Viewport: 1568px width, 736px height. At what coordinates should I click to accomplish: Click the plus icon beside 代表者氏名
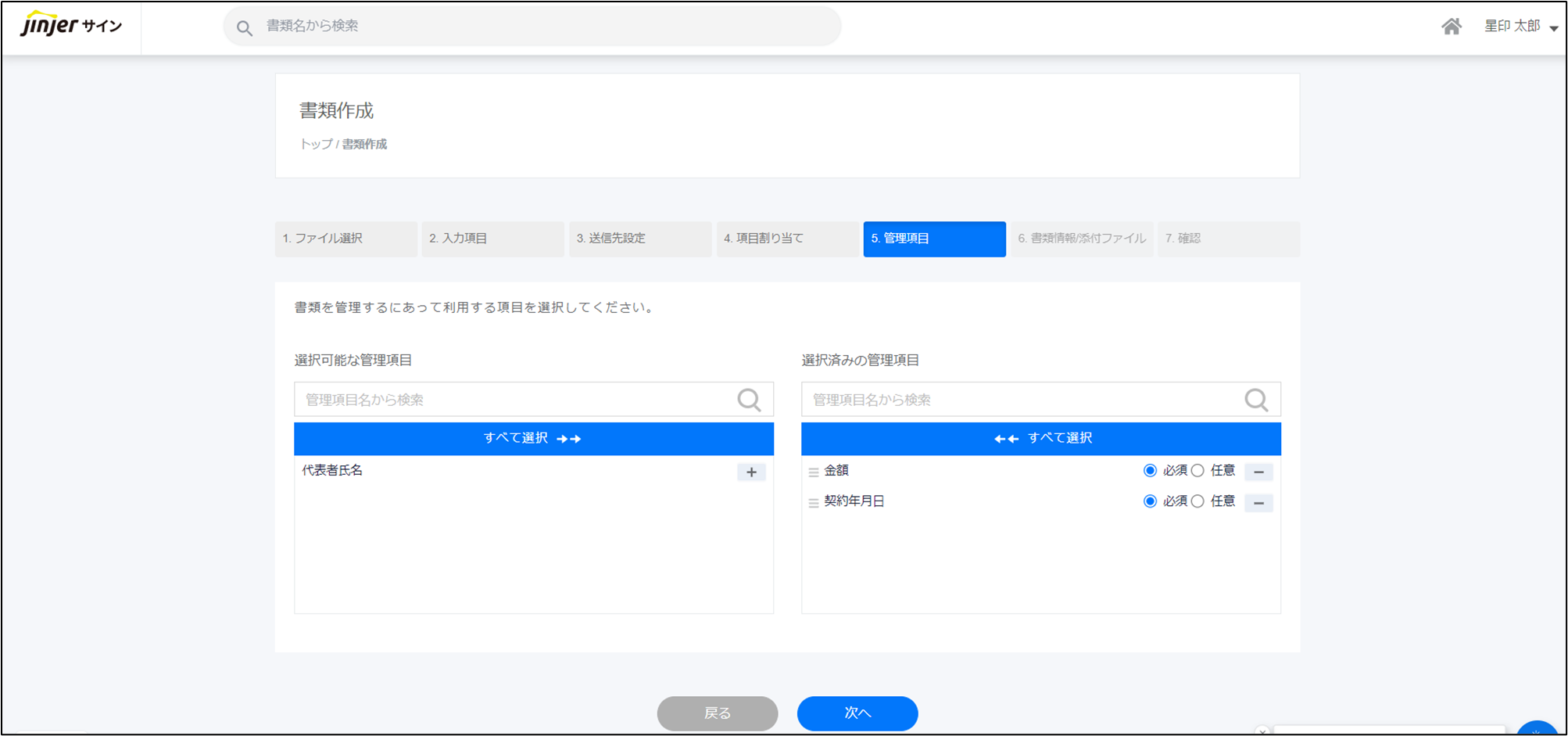click(x=750, y=472)
